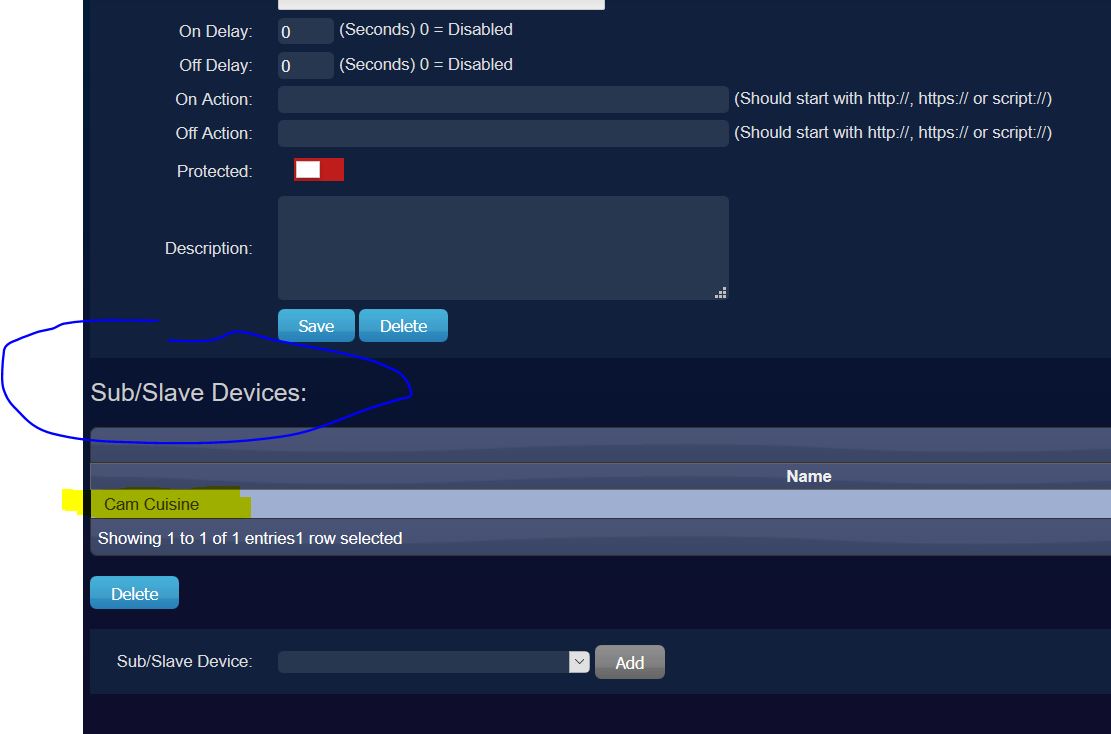Screen dimensions: 1111x734
Task: Click the 'Showing 1 to 1' entries text
Action: tap(250, 538)
